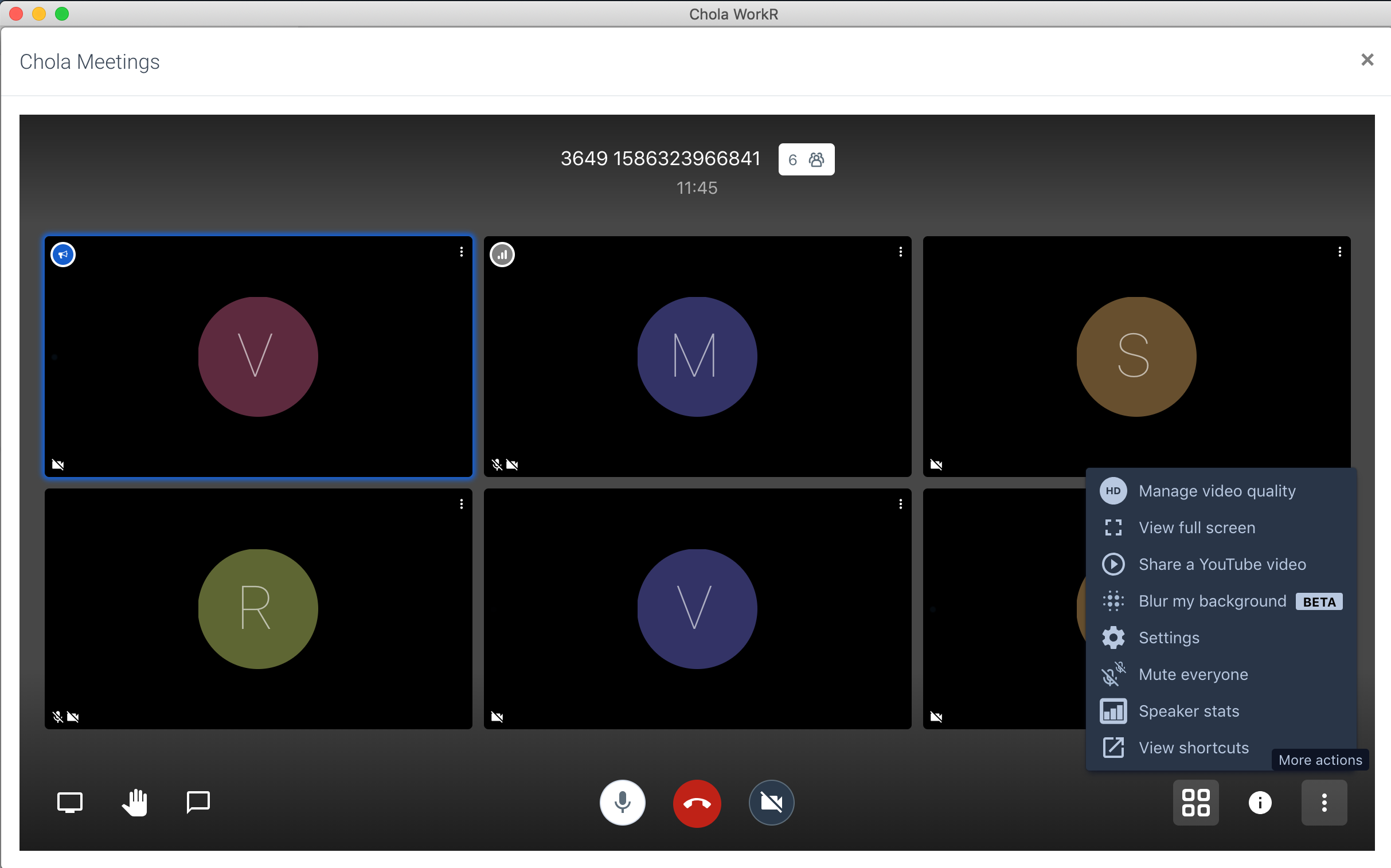
Task: Click the settings gear icon
Action: (x=1112, y=638)
